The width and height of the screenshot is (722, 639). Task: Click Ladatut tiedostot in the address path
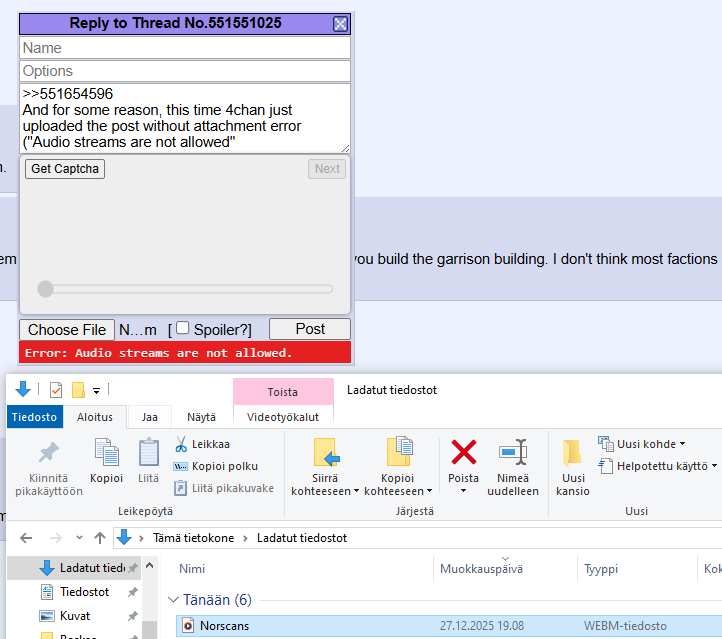[302, 538]
